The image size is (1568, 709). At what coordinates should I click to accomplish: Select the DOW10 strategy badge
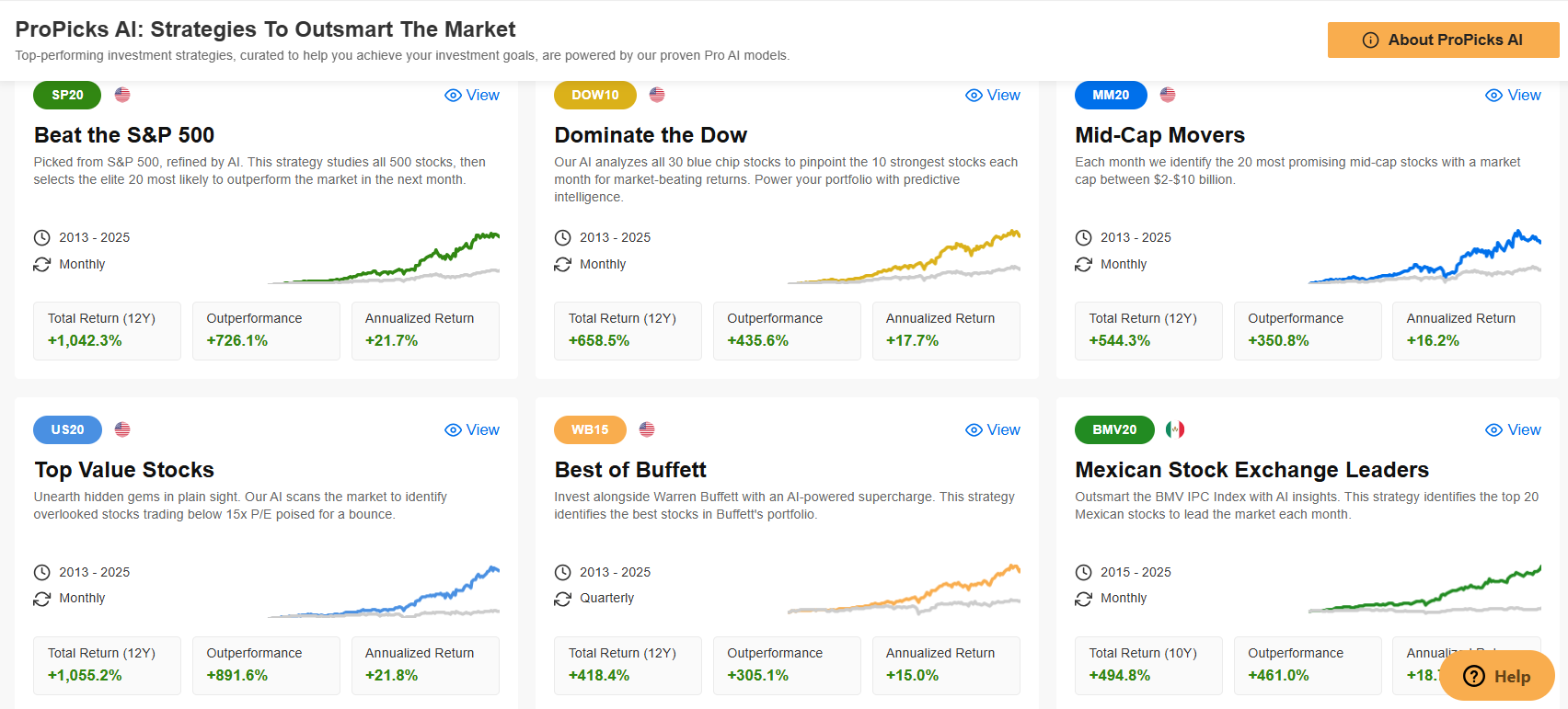click(594, 95)
